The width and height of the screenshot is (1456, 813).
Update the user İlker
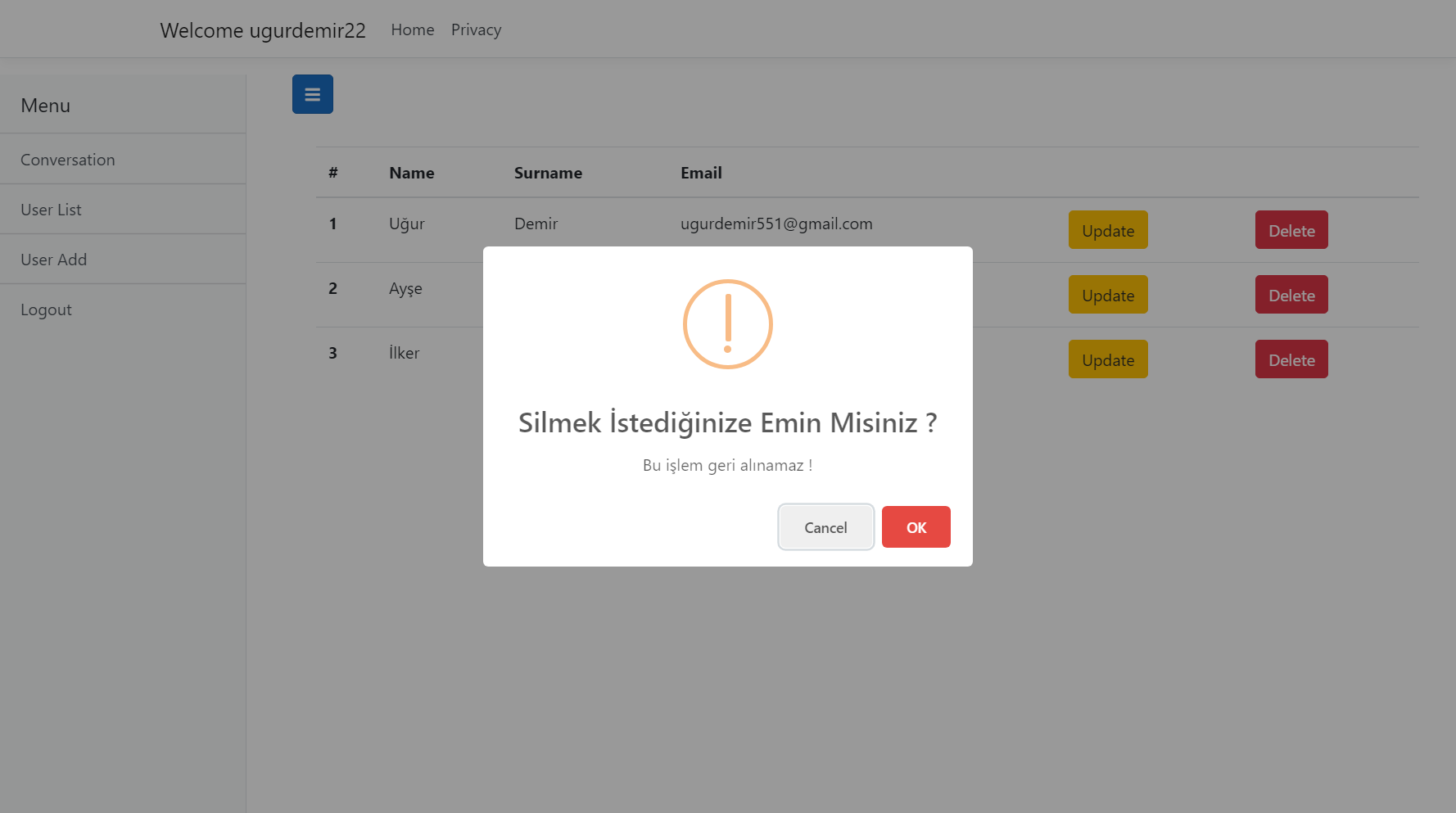1107,359
